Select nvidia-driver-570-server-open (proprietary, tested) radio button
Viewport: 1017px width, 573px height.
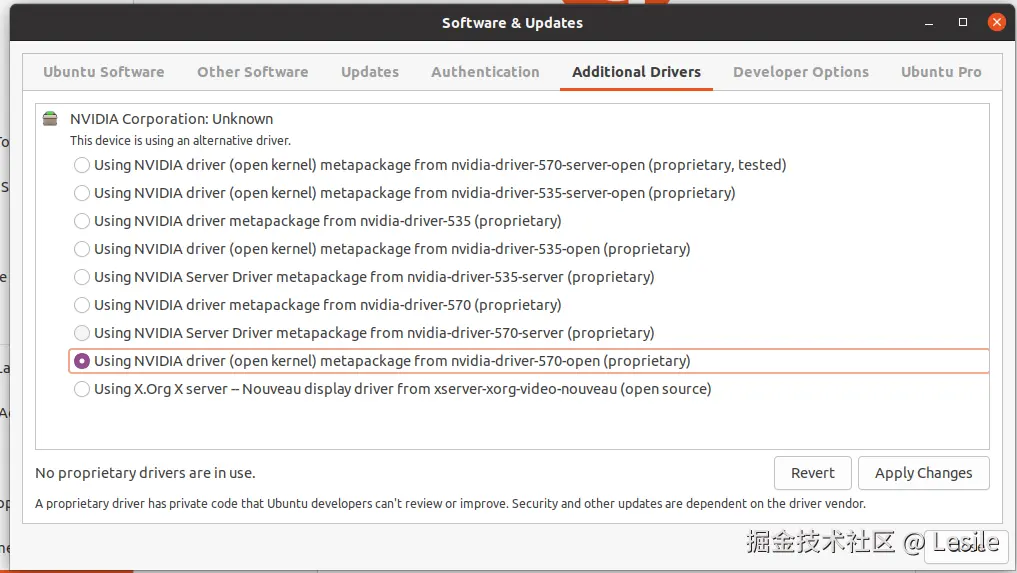point(82,165)
